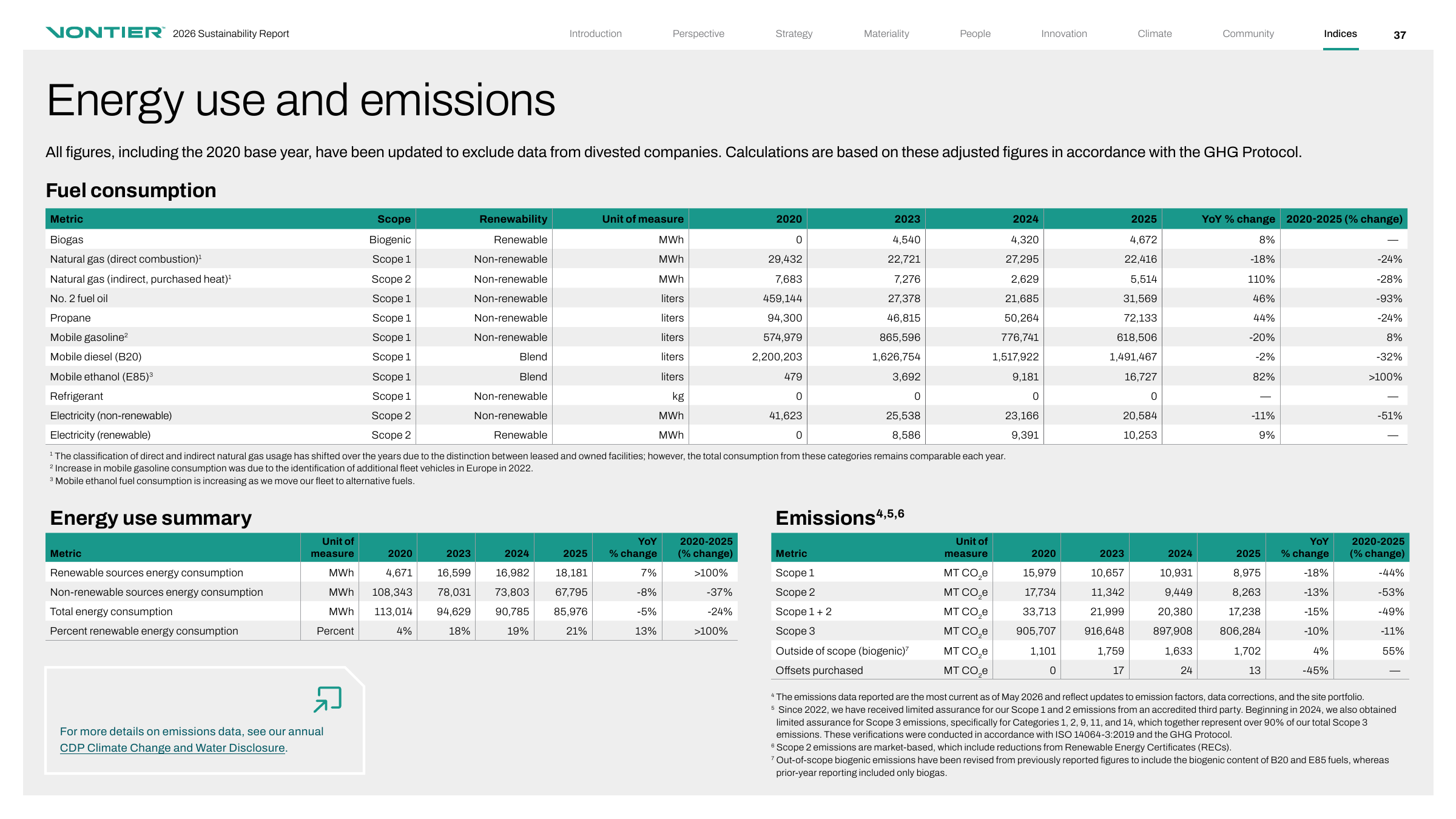The image size is (1456, 819).
Task: Switch to the Strategy tab
Action: point(794,34)
